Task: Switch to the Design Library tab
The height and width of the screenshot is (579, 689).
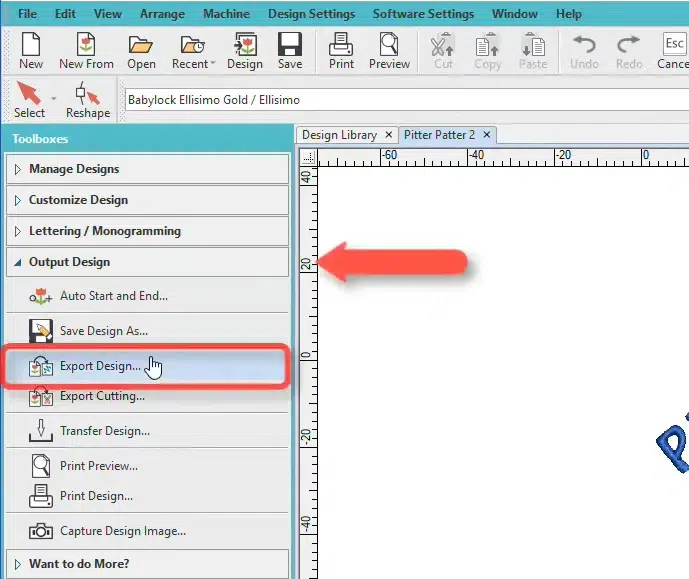Action: click(x=339, y=135)
